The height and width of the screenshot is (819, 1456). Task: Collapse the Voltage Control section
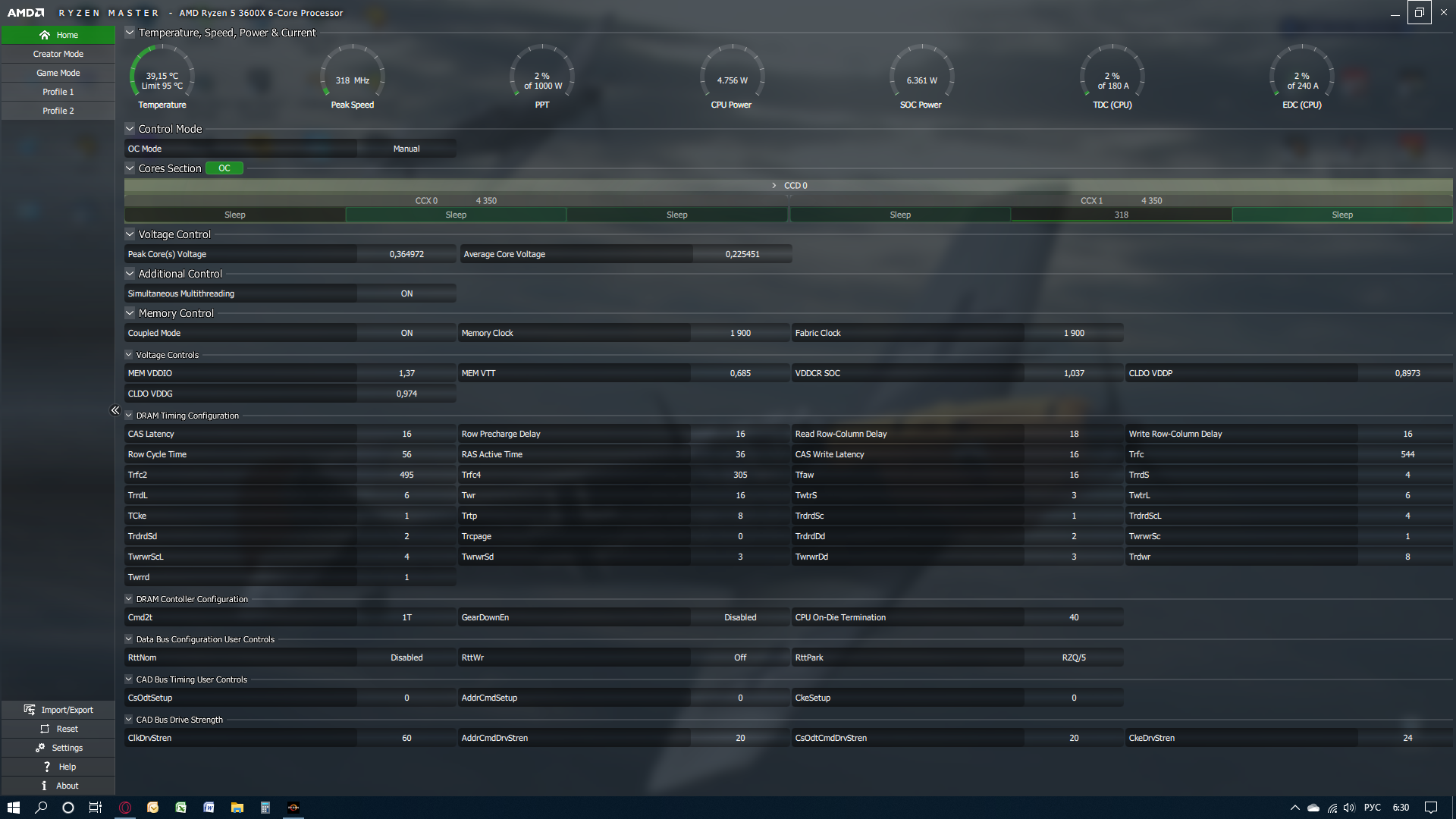[130, 234]
